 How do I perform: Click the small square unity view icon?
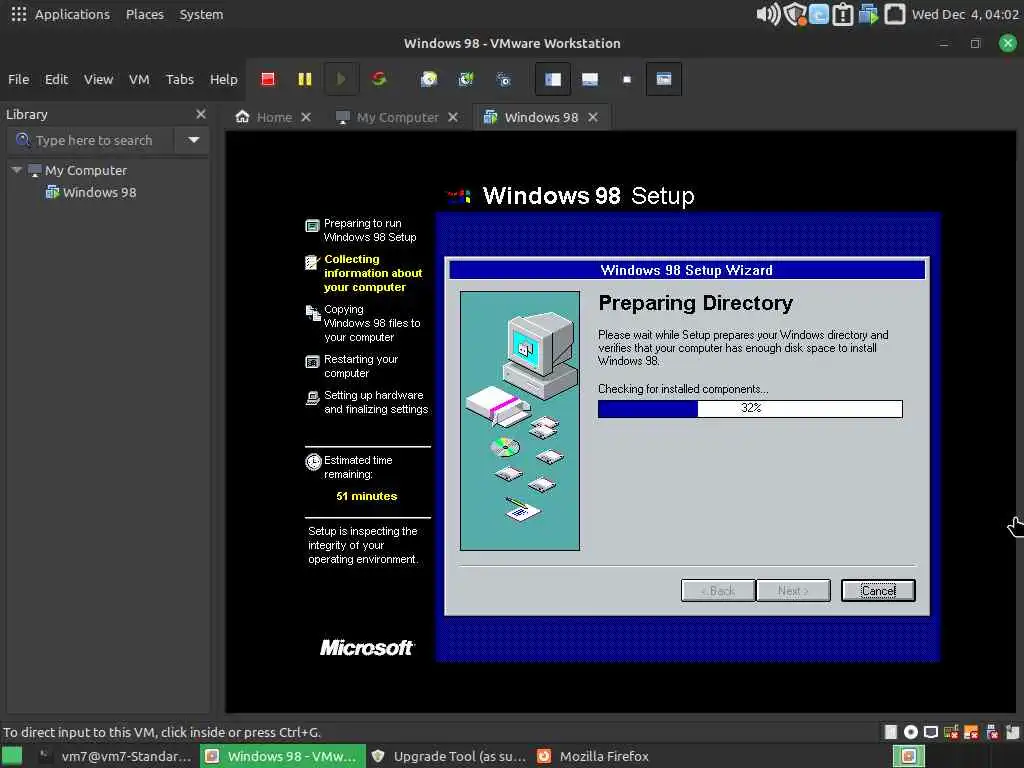point(627,79)
